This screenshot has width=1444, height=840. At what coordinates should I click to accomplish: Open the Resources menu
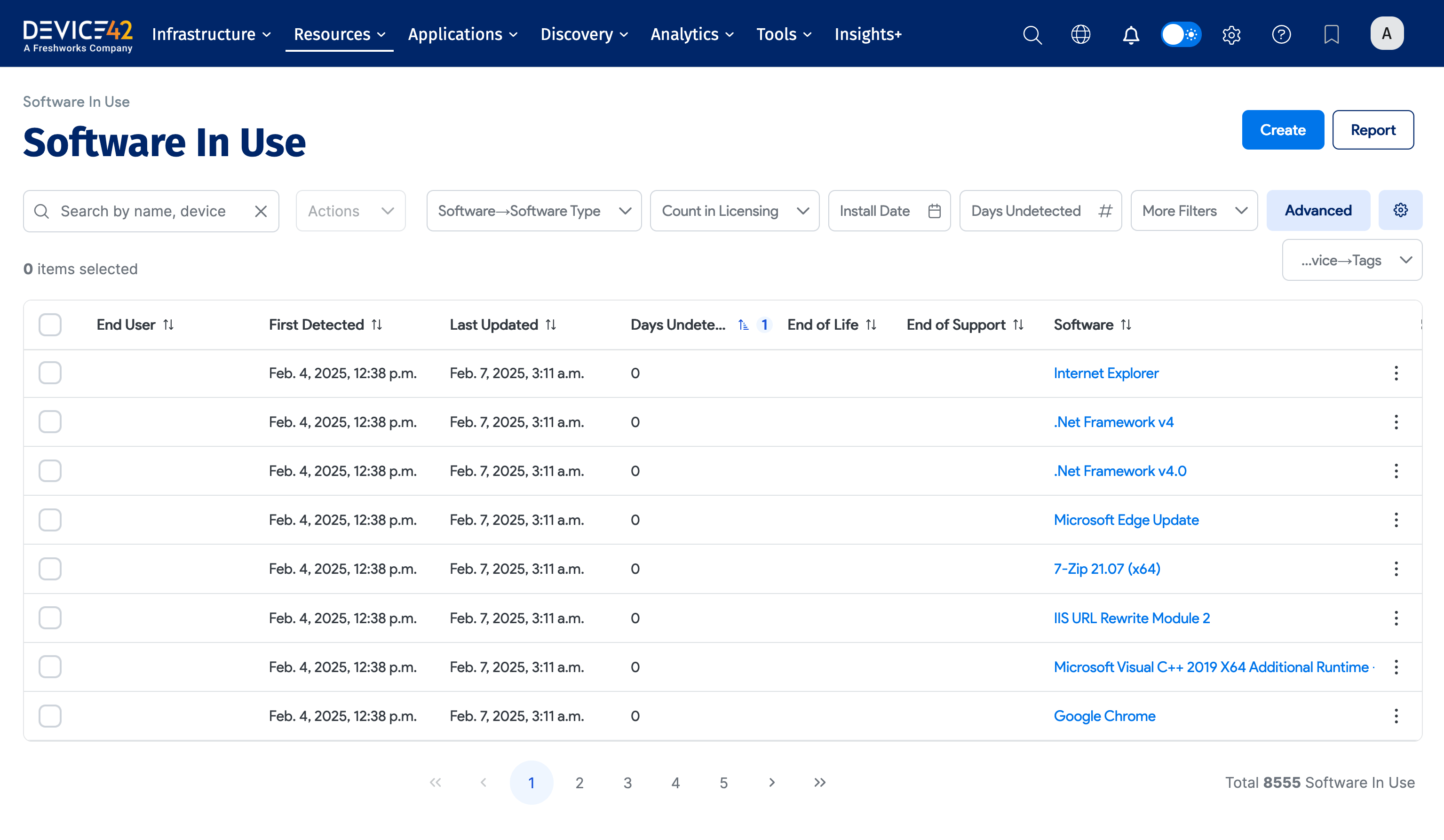339,34
